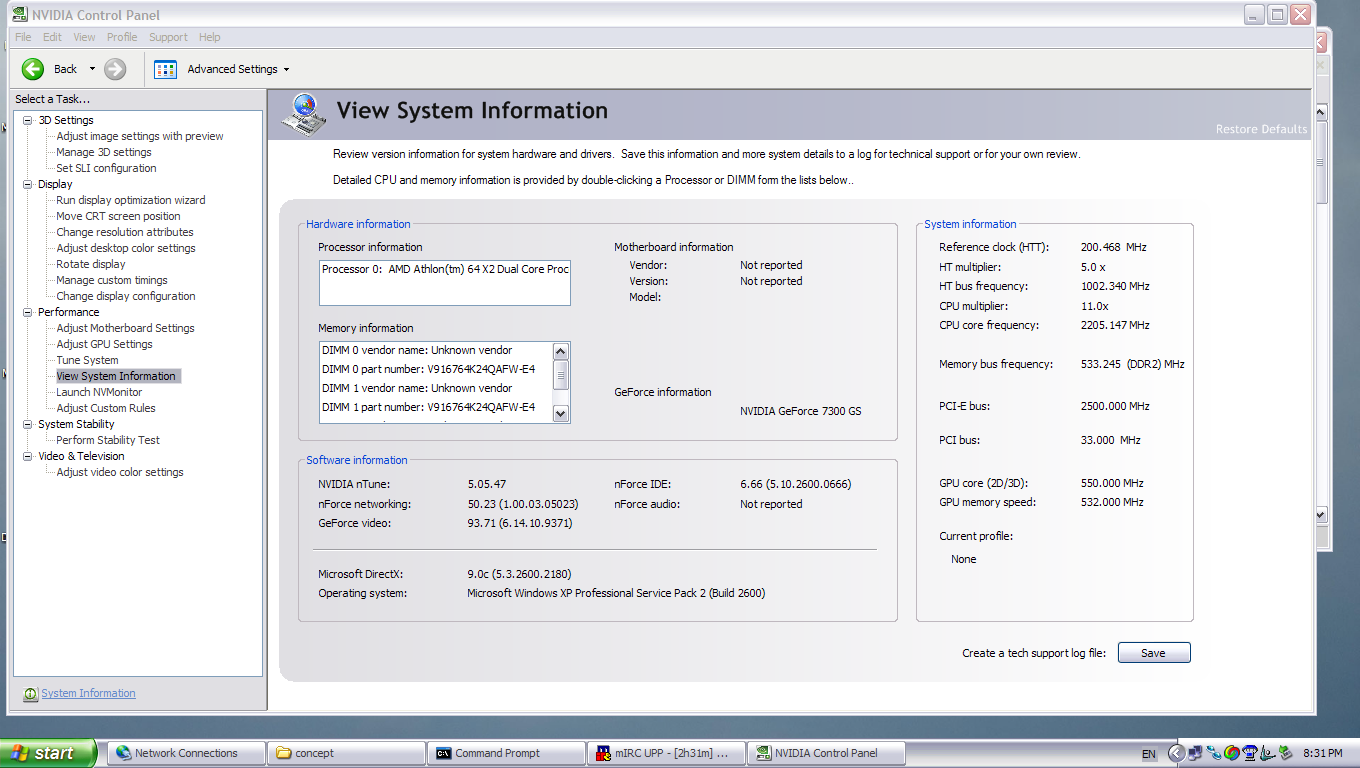Open the File menu
The image size is (1360, 768).
[x=23, y=37]
